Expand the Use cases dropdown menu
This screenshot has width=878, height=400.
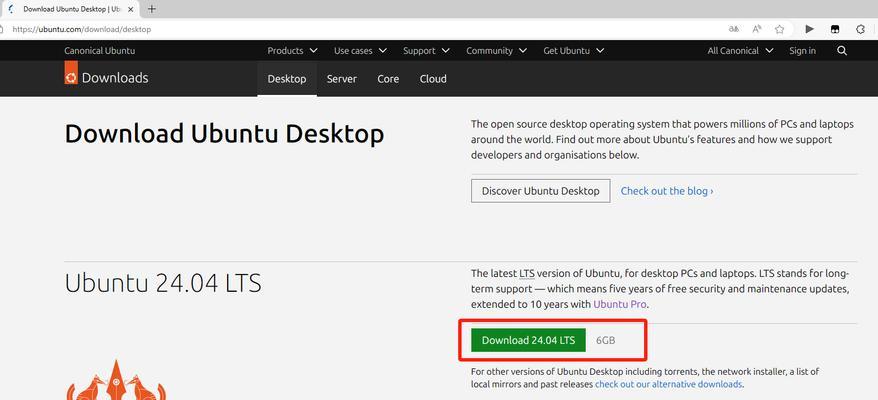[x=360, y=50]
